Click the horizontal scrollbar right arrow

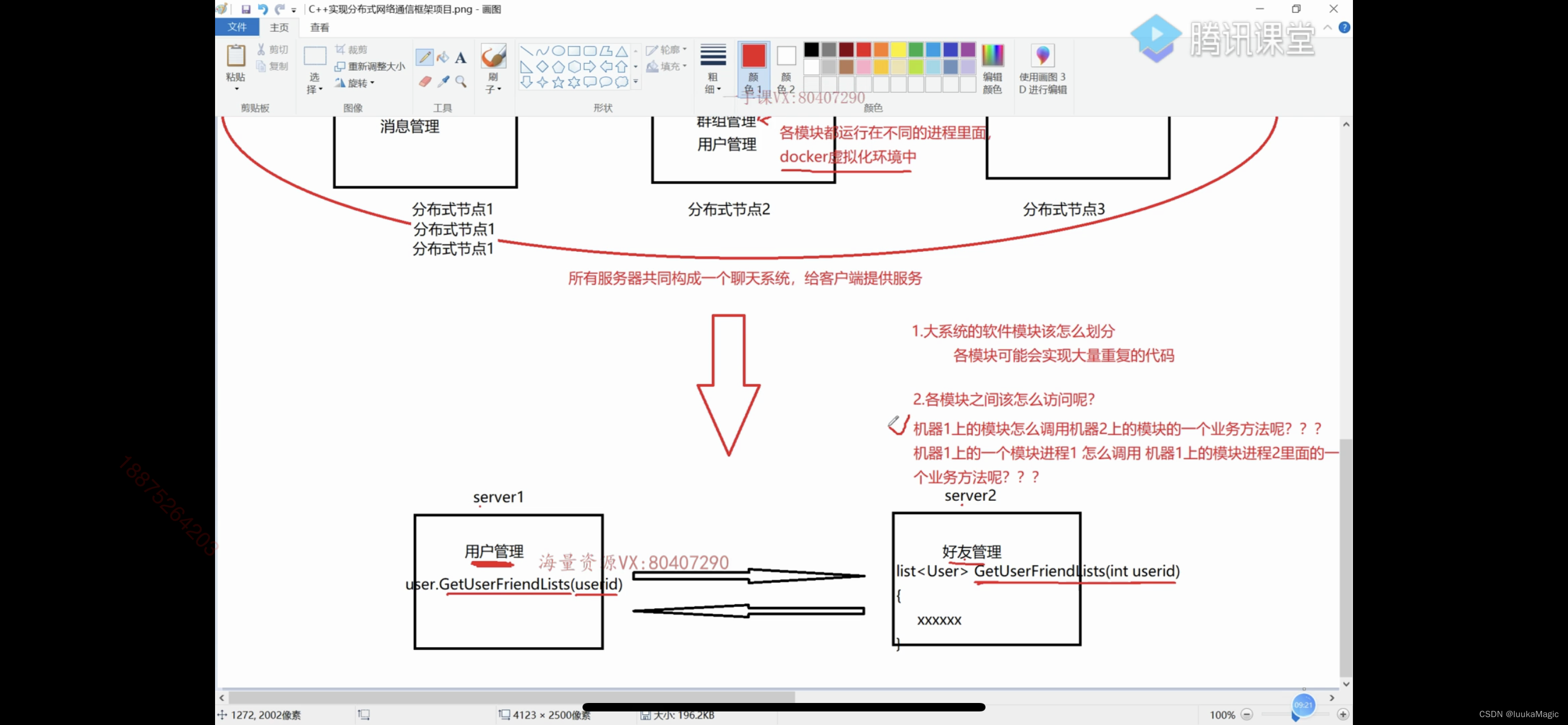click(x=1332, y=697)
